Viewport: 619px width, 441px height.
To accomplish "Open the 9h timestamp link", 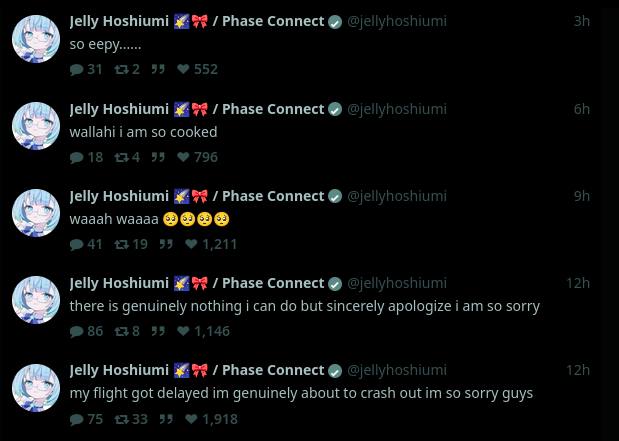I will coord(581,196).
